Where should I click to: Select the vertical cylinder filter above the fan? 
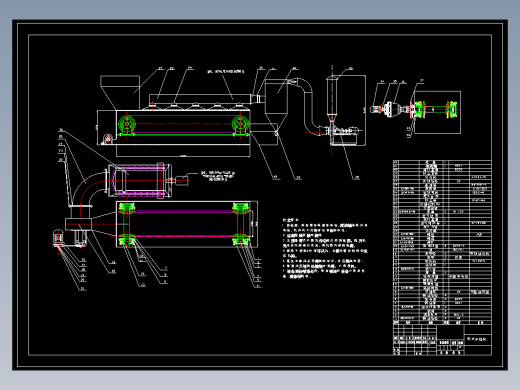tap(332, 97)
